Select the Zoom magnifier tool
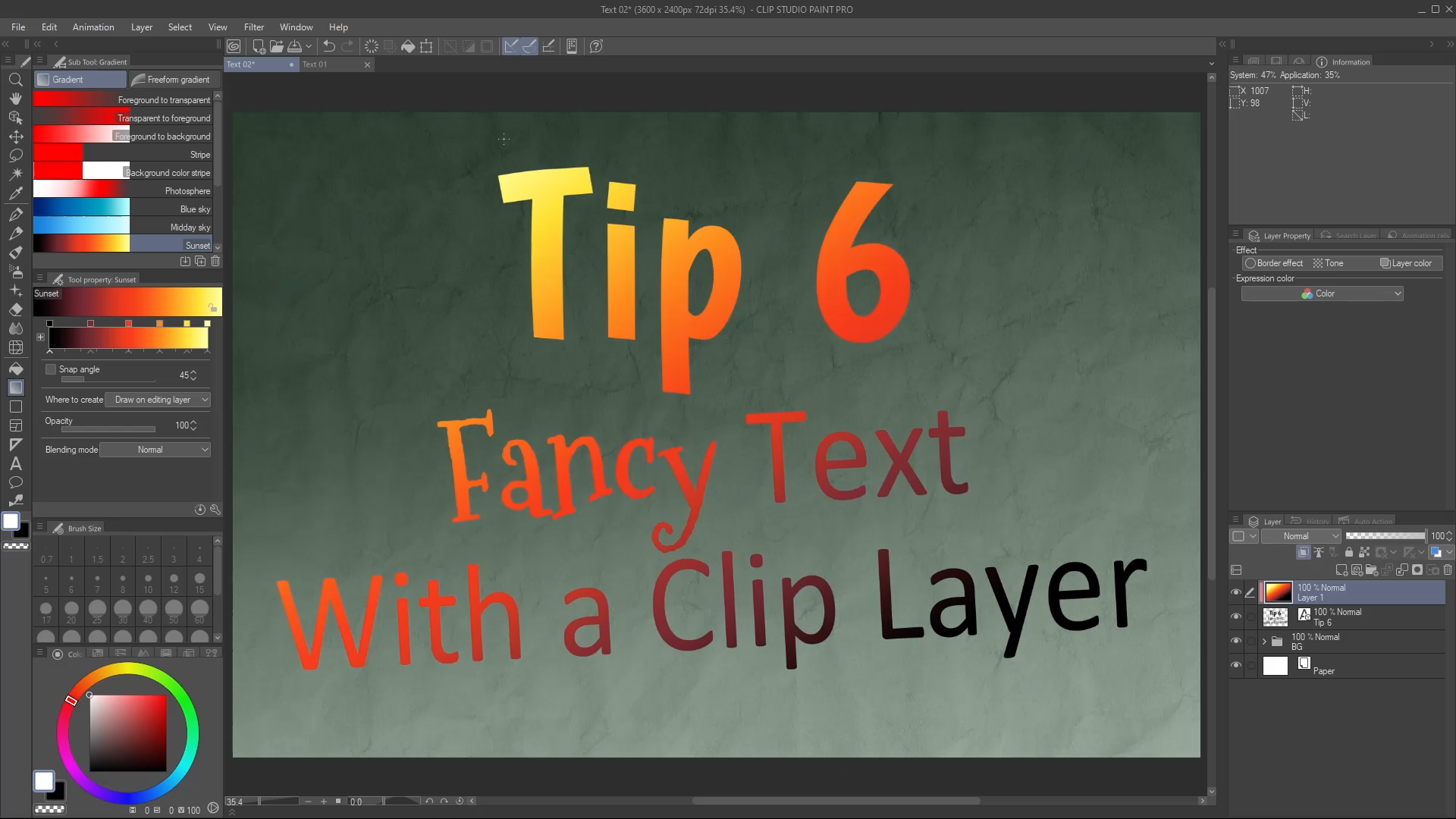The image size is (1456, 819). (x=15, y=80)
